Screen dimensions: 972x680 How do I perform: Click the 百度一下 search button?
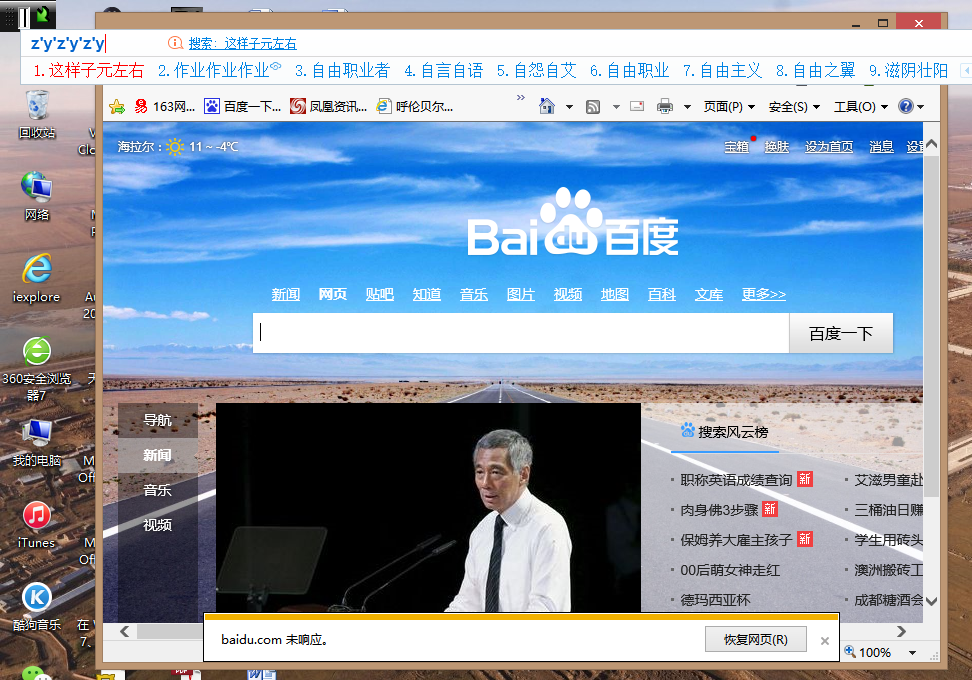[x=841, y=333]
